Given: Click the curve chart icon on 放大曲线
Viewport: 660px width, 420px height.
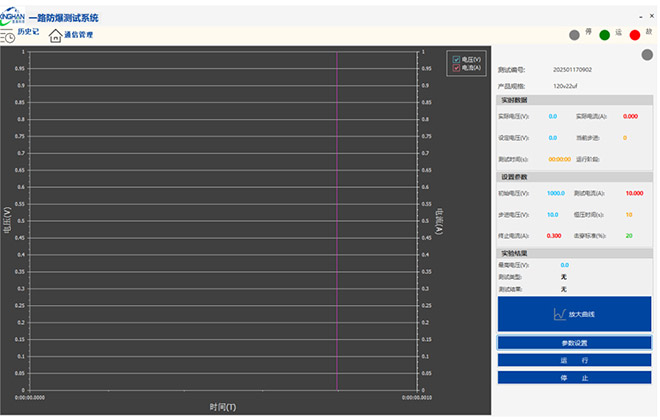Looking at the screenshot, I should pos(560,314).
